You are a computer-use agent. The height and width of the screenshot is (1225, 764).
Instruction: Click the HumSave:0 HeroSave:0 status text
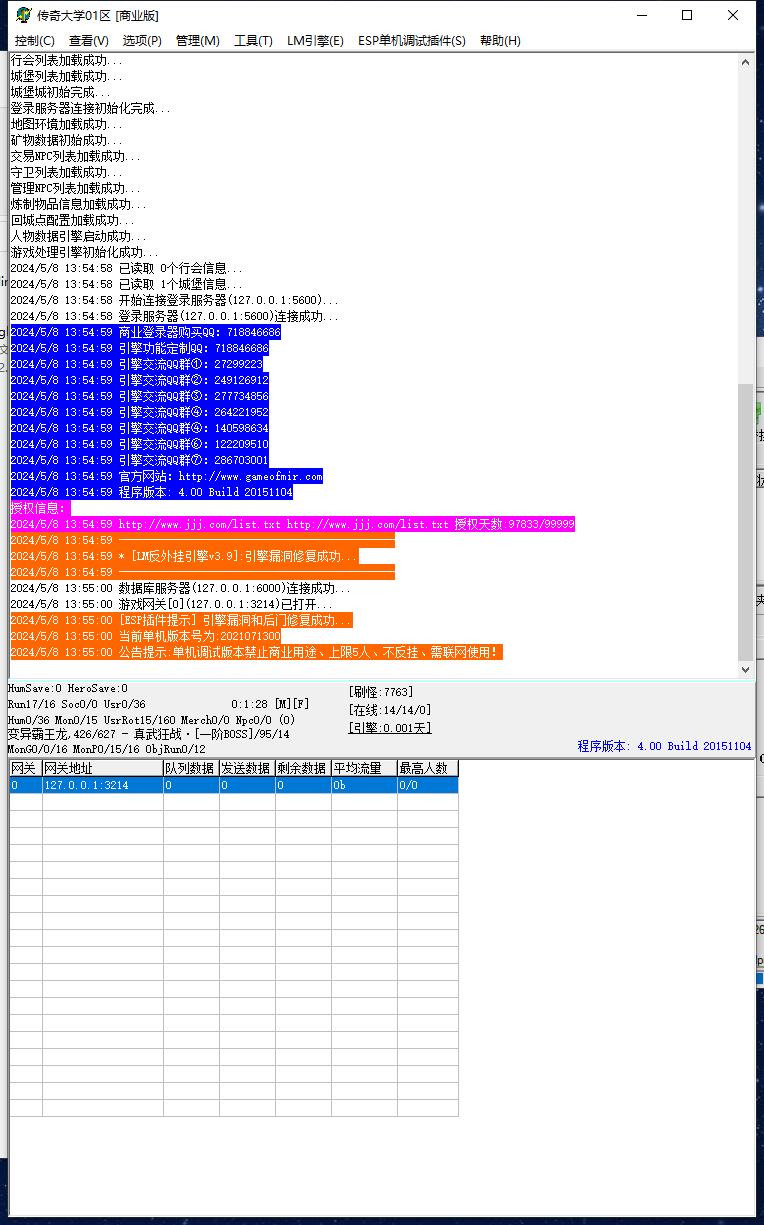[68, 688]
